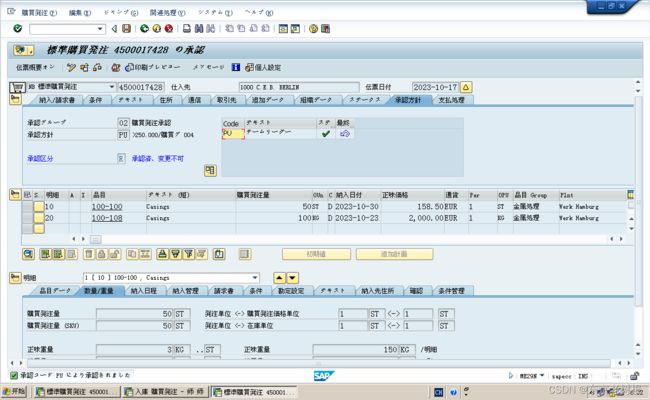The image size is (650, 400).
Task: Open the services-for-object dropdown in title bar
Action: pos(30,51)
